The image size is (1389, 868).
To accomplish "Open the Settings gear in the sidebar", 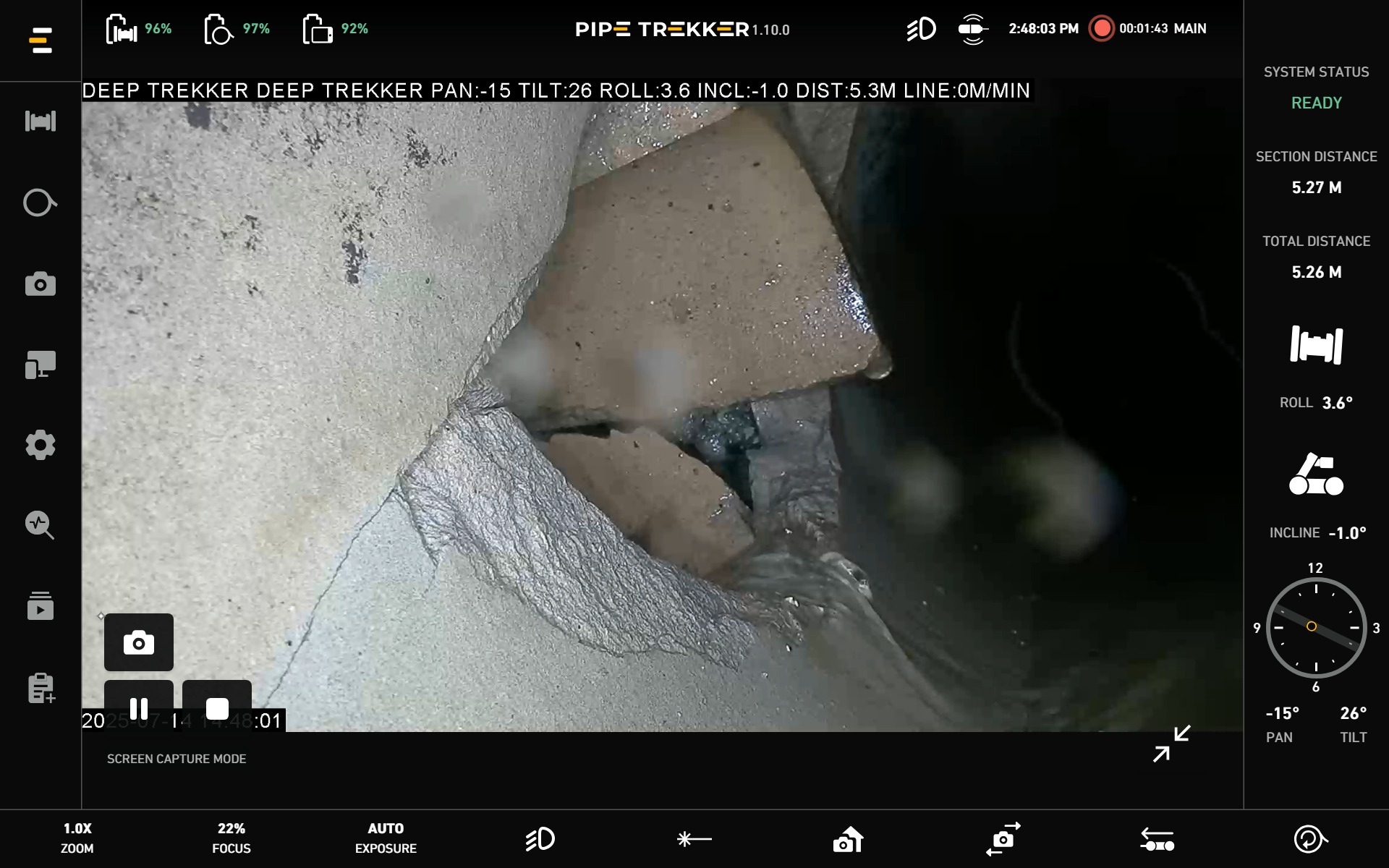I will tap(41, 445).
